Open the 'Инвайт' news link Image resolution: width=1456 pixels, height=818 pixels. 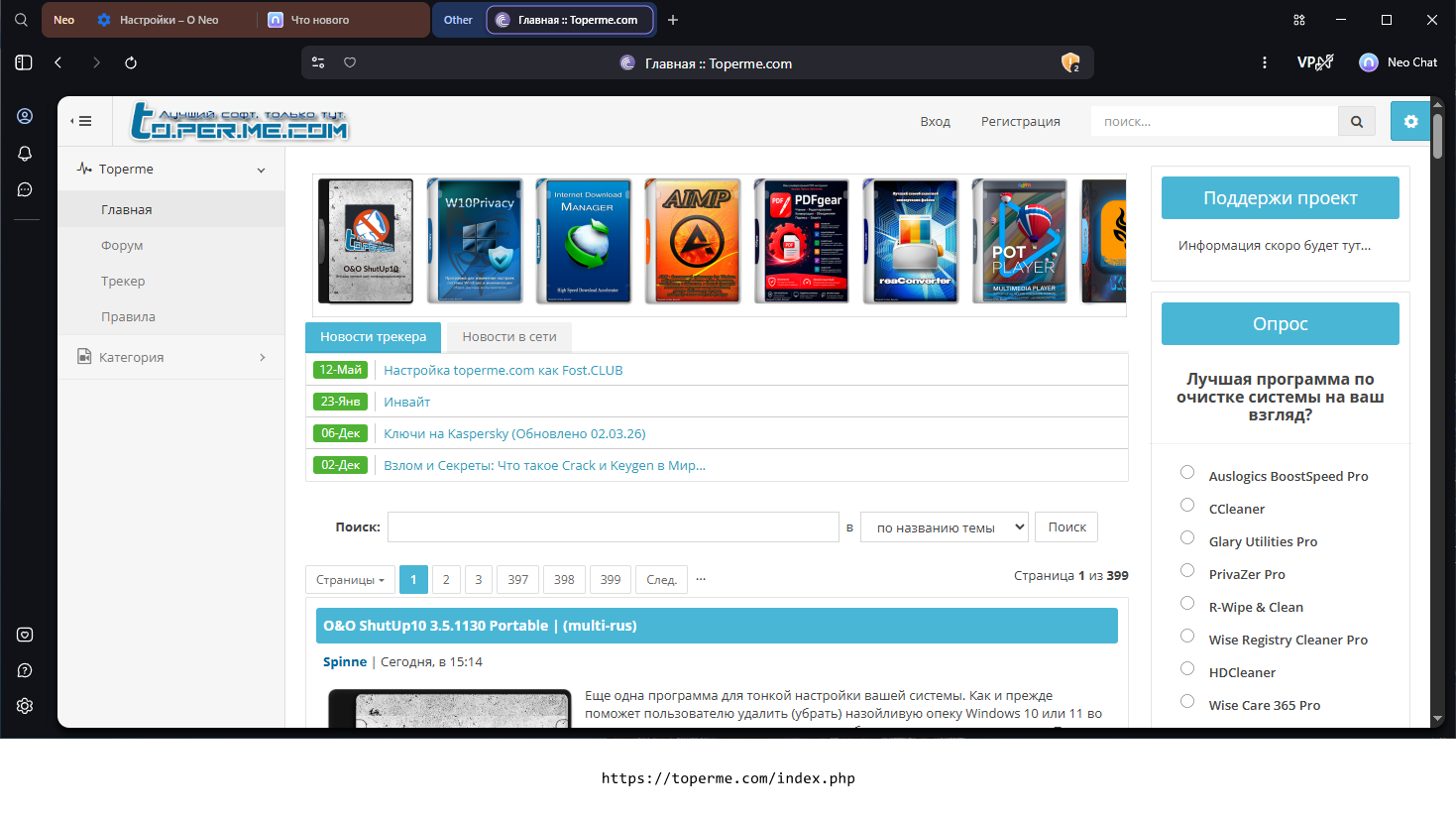(407, 402)
